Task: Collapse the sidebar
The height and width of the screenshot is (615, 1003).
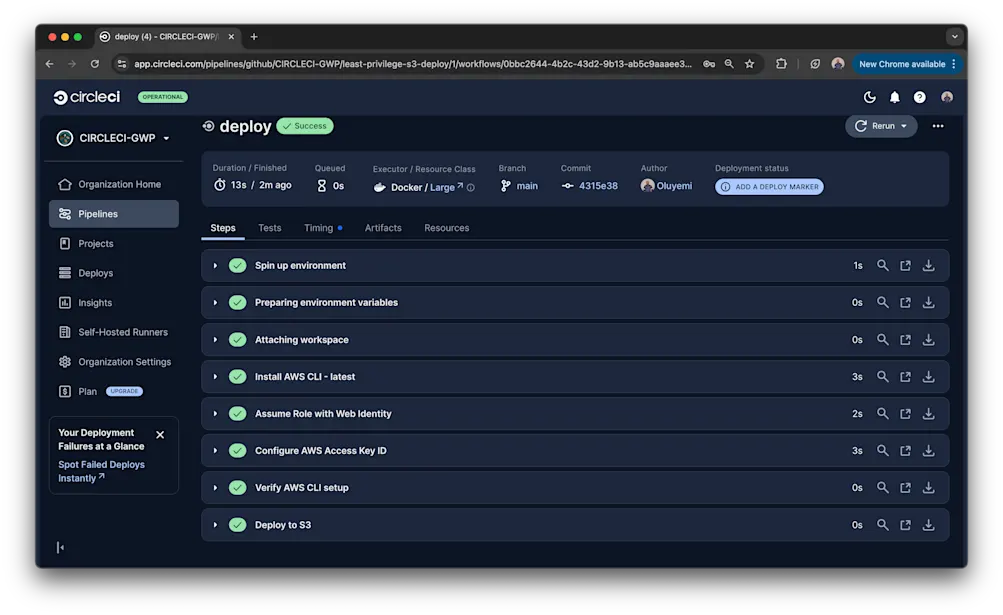Action: pyautogui.click(x=60, y=547)
